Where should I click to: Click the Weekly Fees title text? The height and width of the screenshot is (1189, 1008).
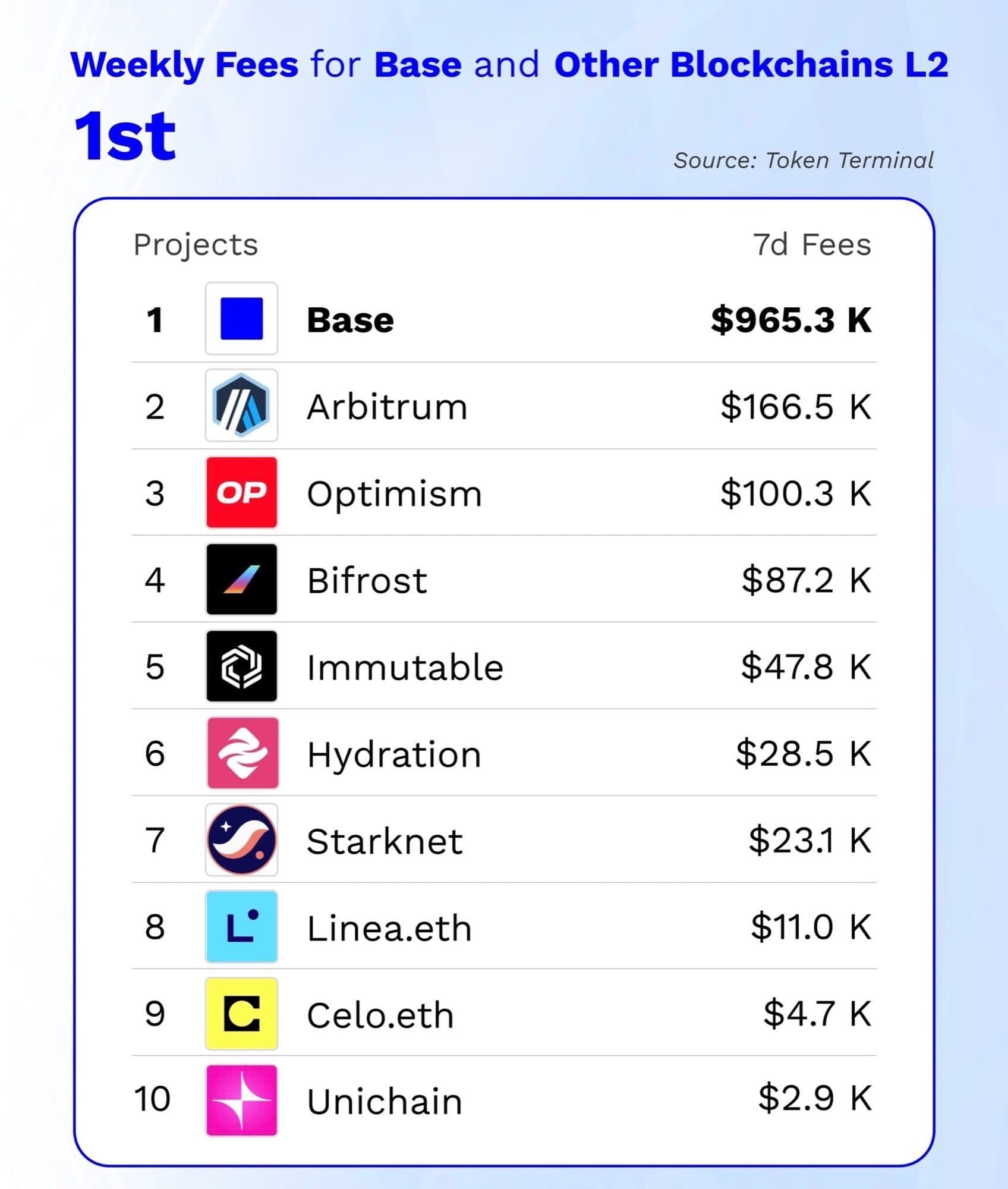tap(184, 64)
